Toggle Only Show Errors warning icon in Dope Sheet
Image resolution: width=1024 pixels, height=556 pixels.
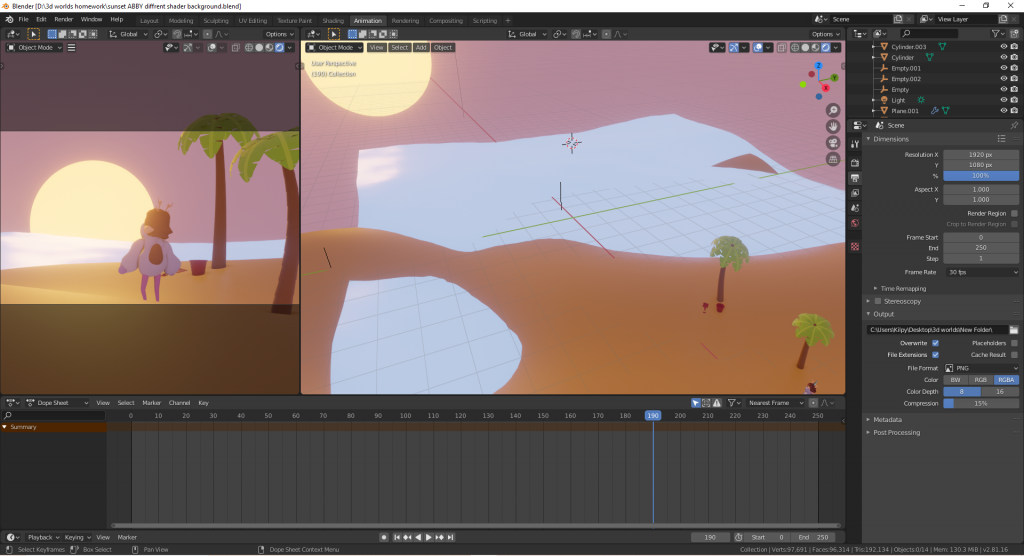717,403
